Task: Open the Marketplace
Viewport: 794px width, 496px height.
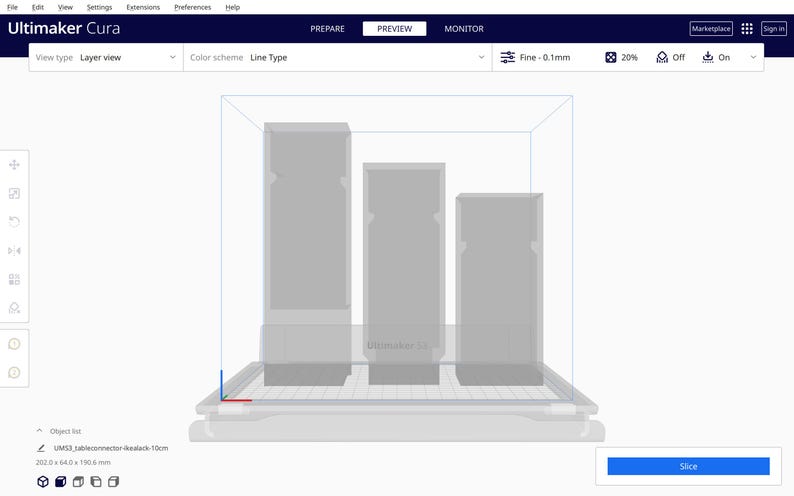Action: click(x=711, y=29)
